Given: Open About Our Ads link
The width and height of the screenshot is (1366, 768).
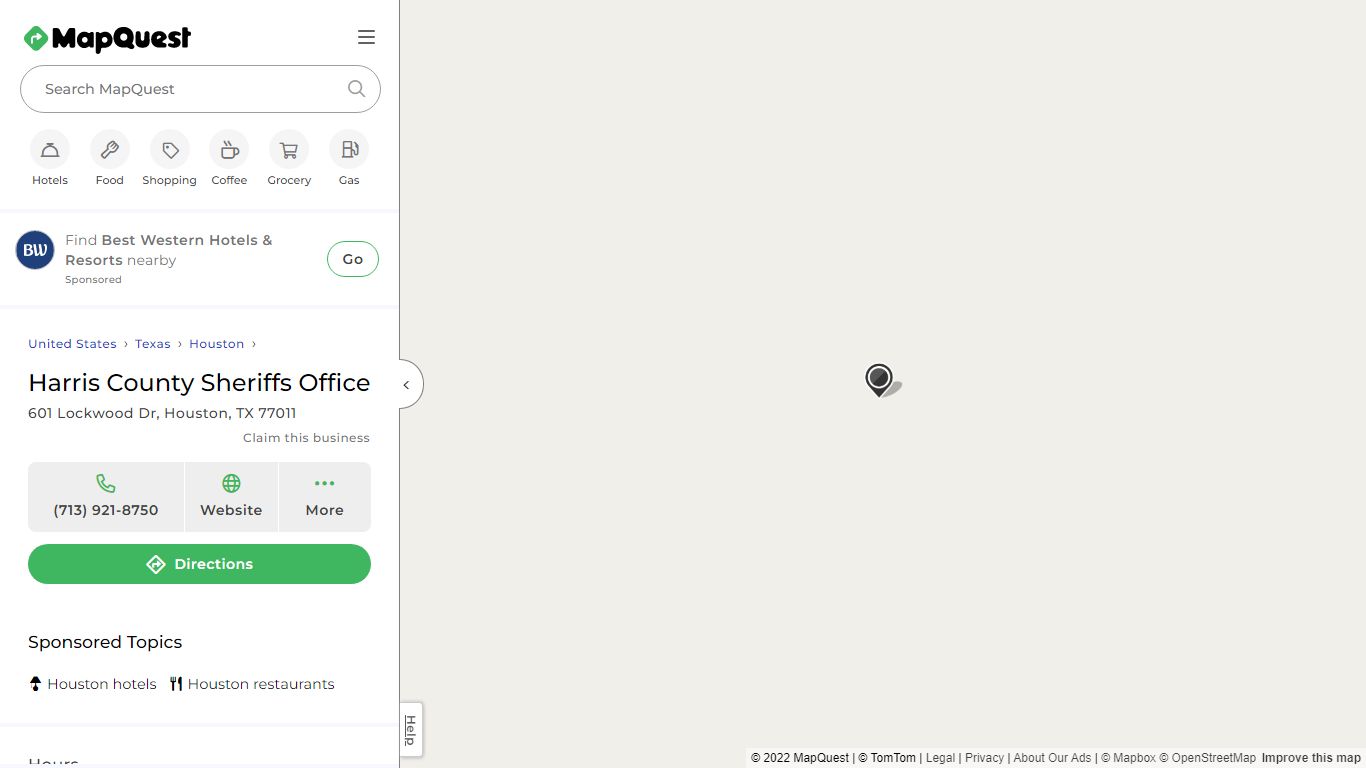Looking at the screenshot, I should [1052, 758].
